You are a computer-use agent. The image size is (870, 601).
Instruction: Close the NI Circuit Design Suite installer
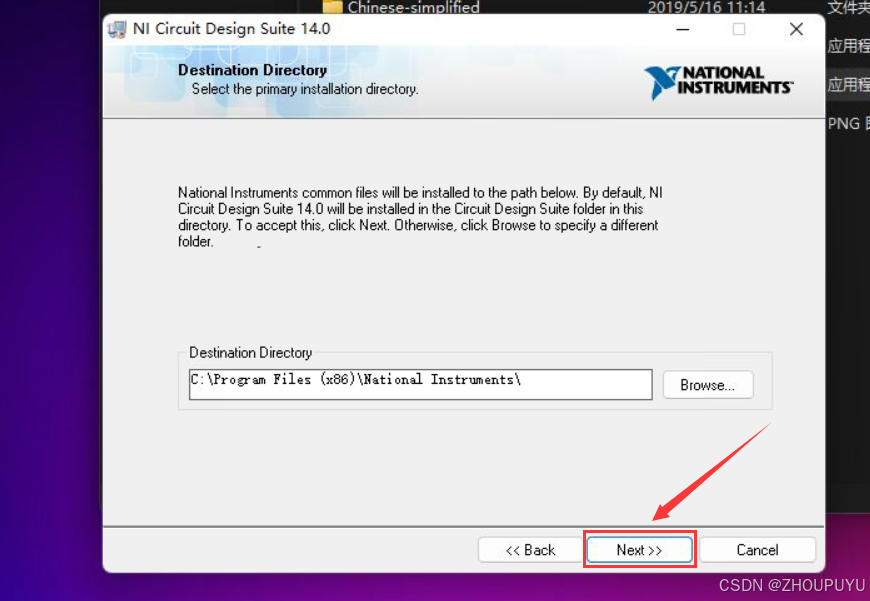(796, 29)
